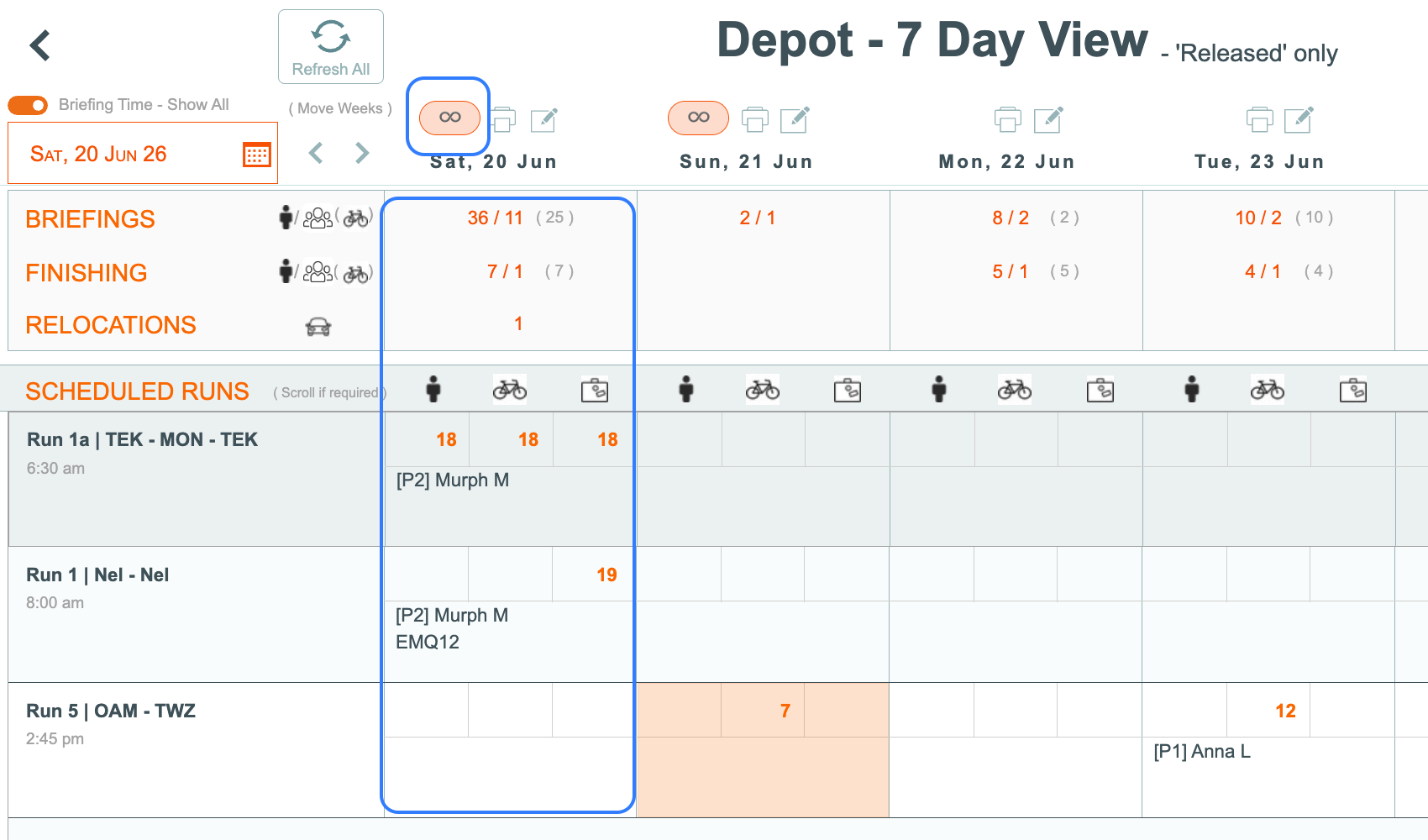The height and width of the screenshot is (840, 1428).
Task: Click the Sunday person column icon
Action: [x=686, y=389]
